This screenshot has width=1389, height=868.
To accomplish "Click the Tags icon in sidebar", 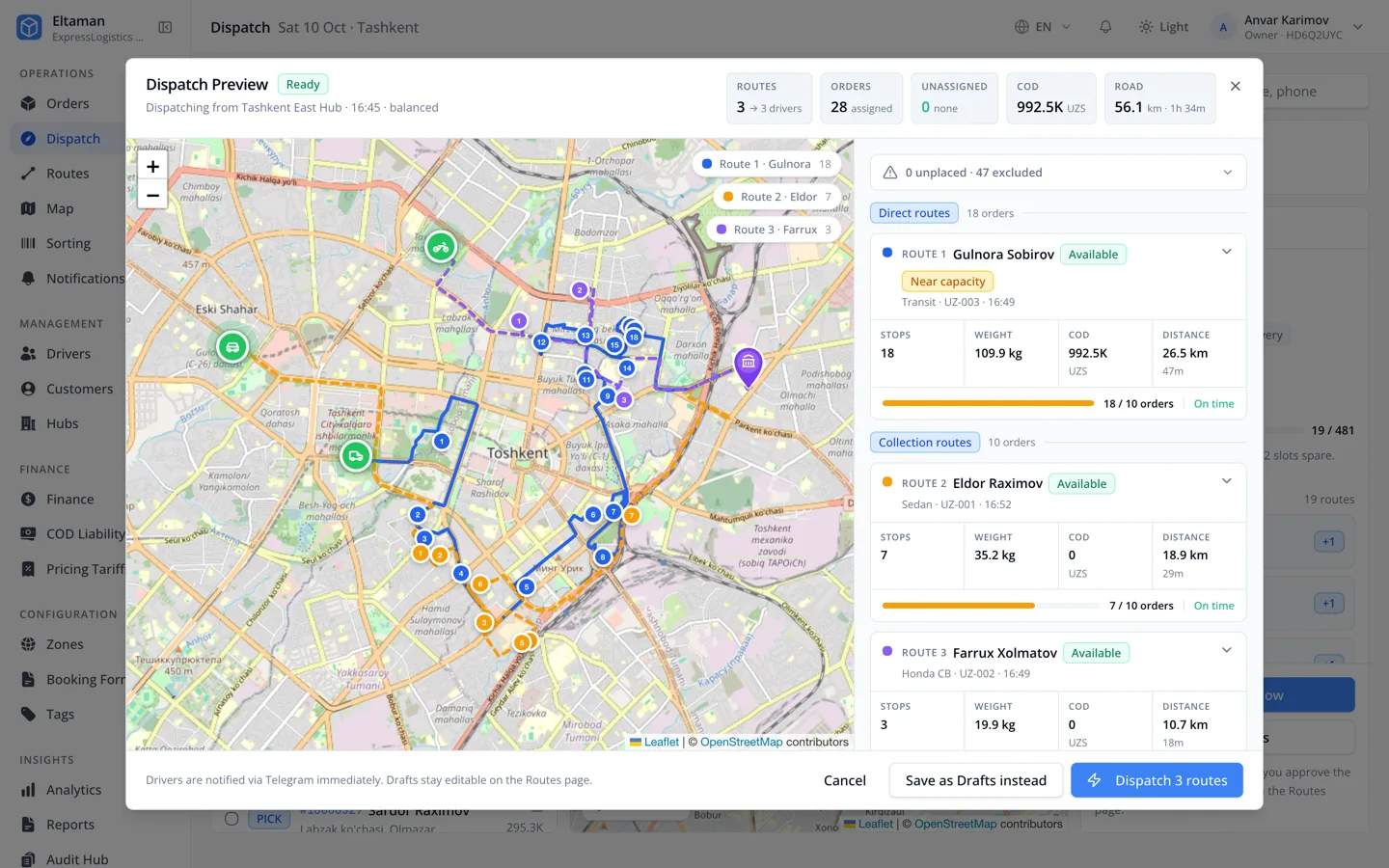I will [x=28, y=715].
